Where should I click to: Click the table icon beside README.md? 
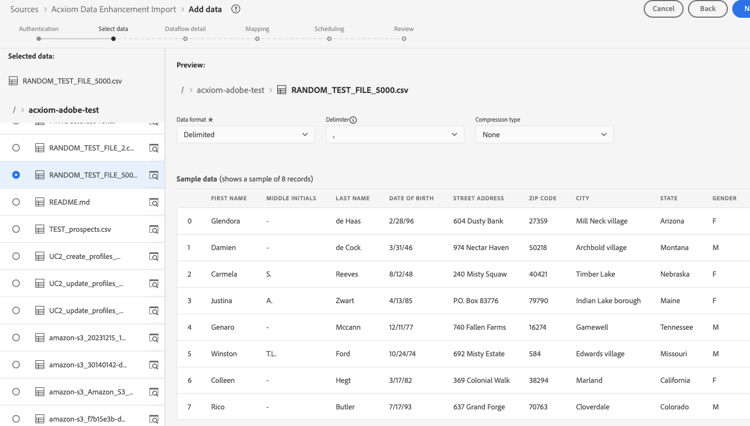coord(40,202)
